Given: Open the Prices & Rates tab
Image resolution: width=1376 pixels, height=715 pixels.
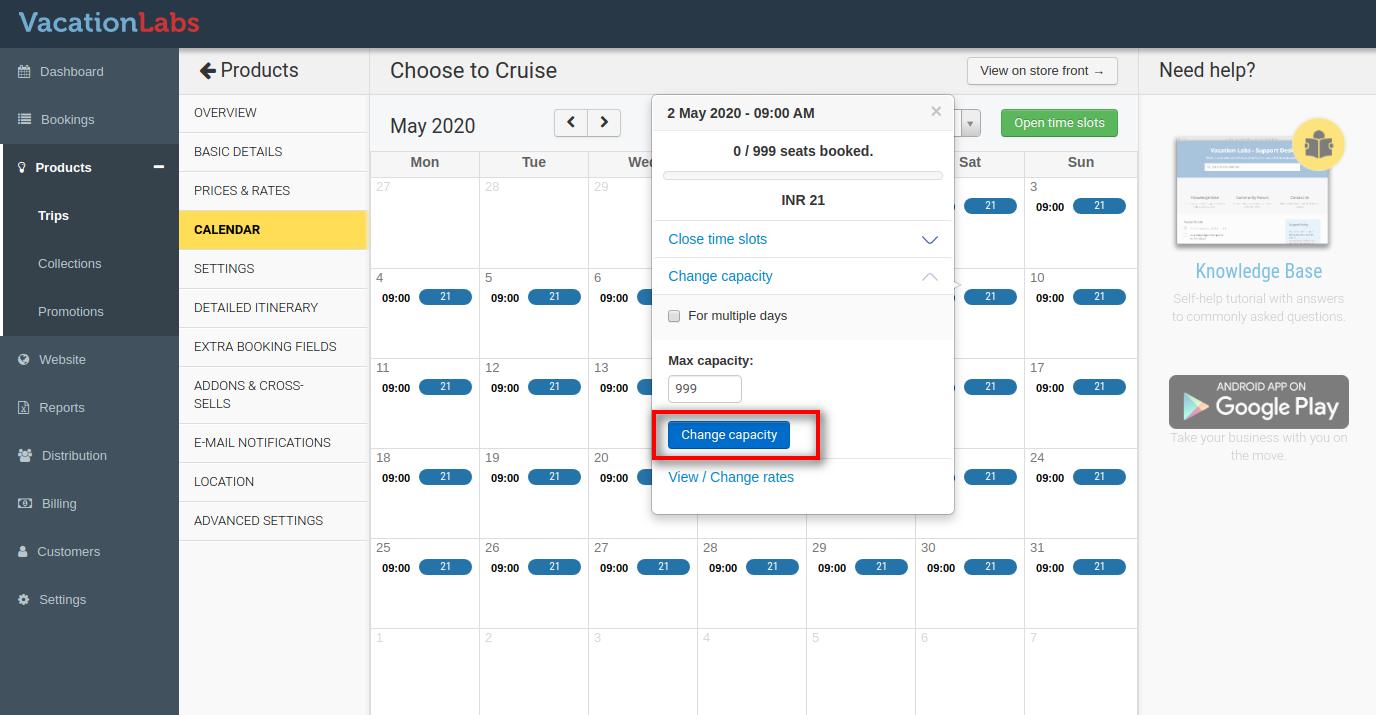Looking at the screenshot, I should 242,190.
